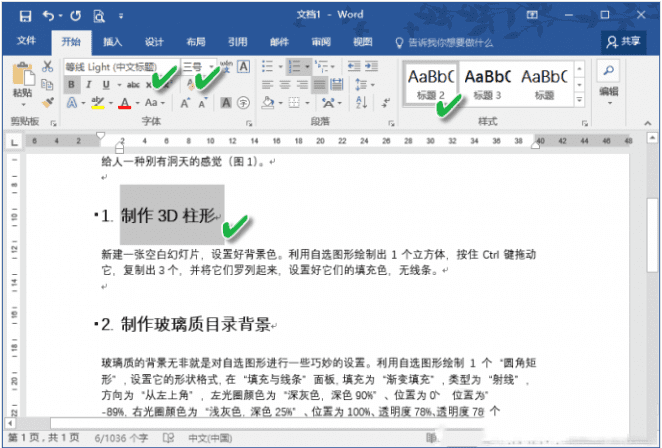Open the Change Case Aa dropdown

[x=155, y=103]
